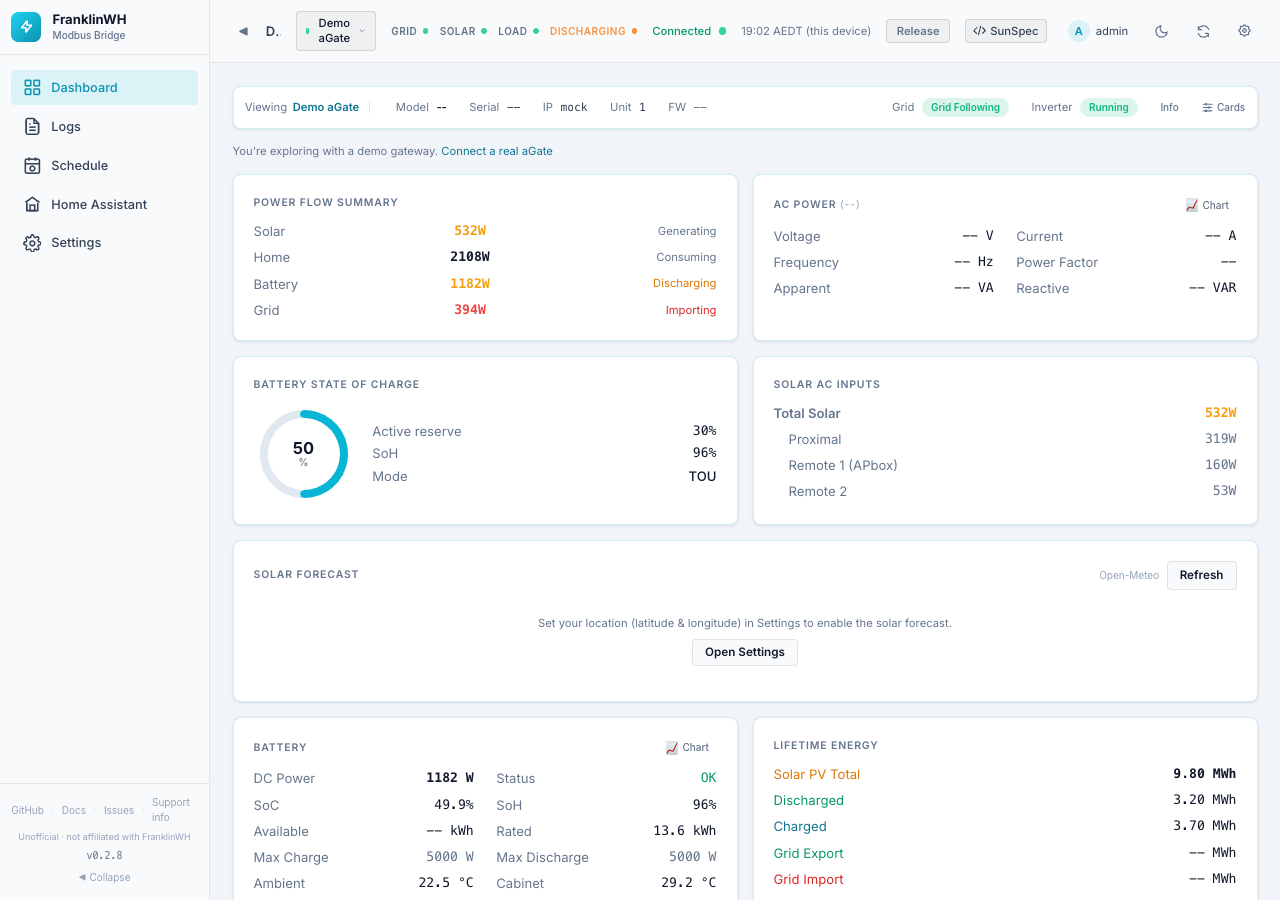Screen dimensions: 1280x900
Task: Click the Connected status indicator
Action: [x=689, y=31]
